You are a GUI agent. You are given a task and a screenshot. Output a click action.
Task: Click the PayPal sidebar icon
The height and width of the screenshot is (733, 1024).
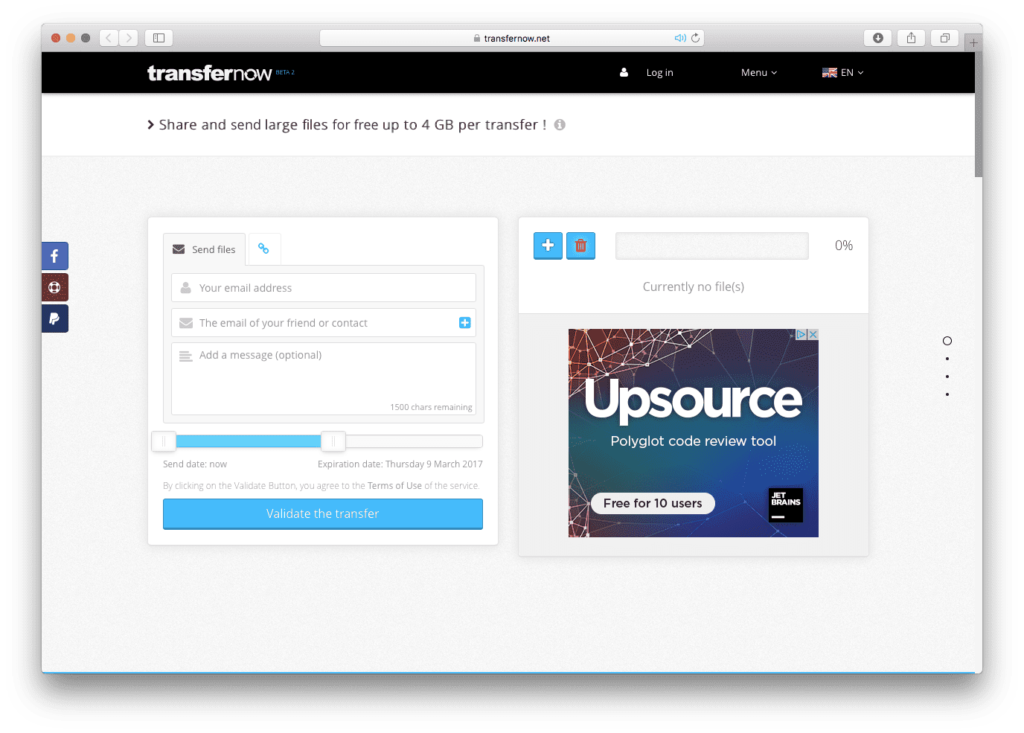54,319
